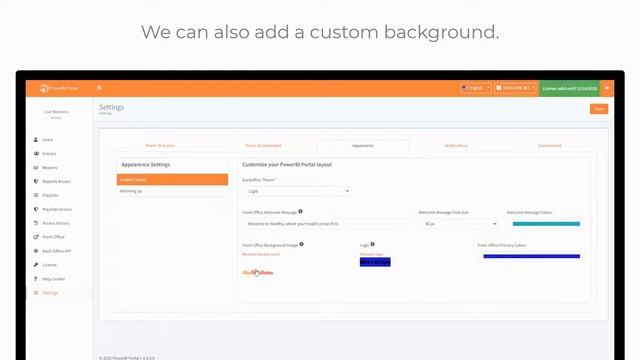Click the Users icon in the sidebar
The image size is (640, 360).
click(x=36, y=140)
